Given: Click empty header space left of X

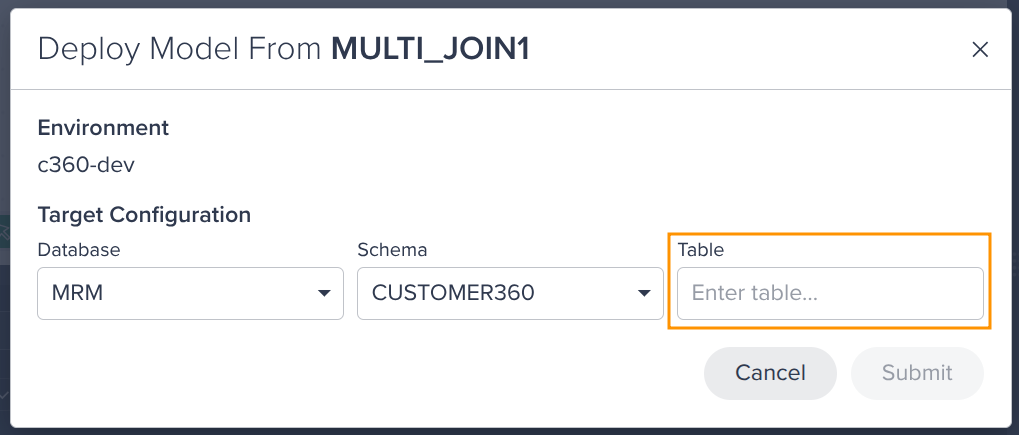Looking at the screenshot, I should point(750,49).
